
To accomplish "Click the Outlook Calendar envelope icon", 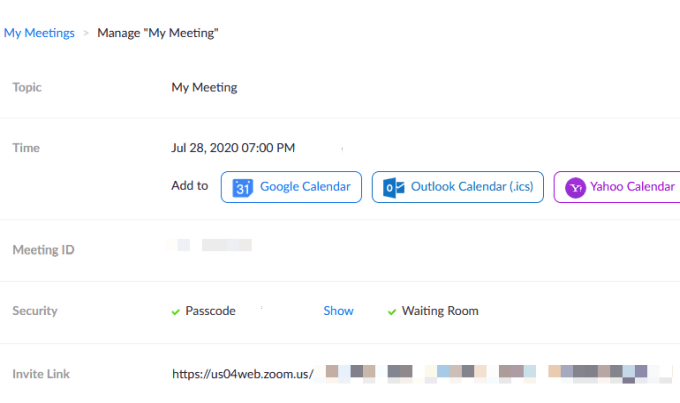I will point(393,187).
